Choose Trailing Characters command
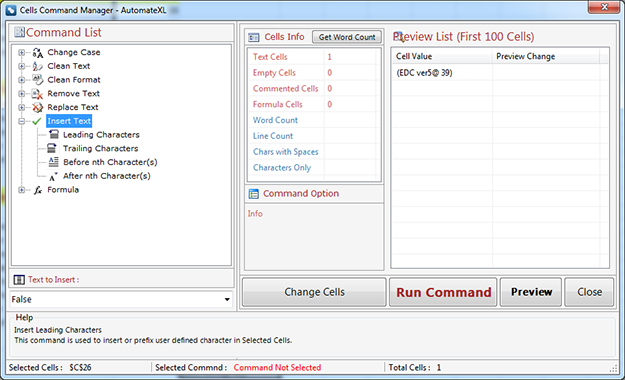 100,148
